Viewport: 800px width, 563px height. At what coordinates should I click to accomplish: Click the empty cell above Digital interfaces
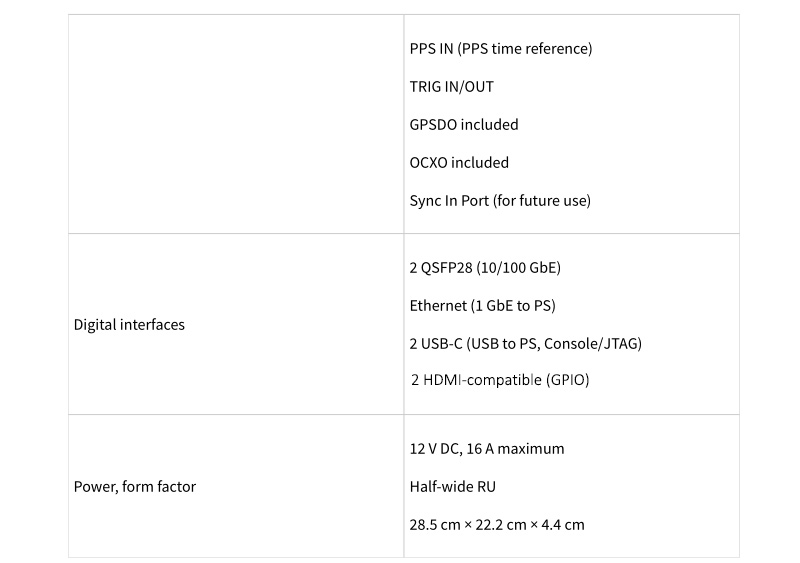point(236,124)
